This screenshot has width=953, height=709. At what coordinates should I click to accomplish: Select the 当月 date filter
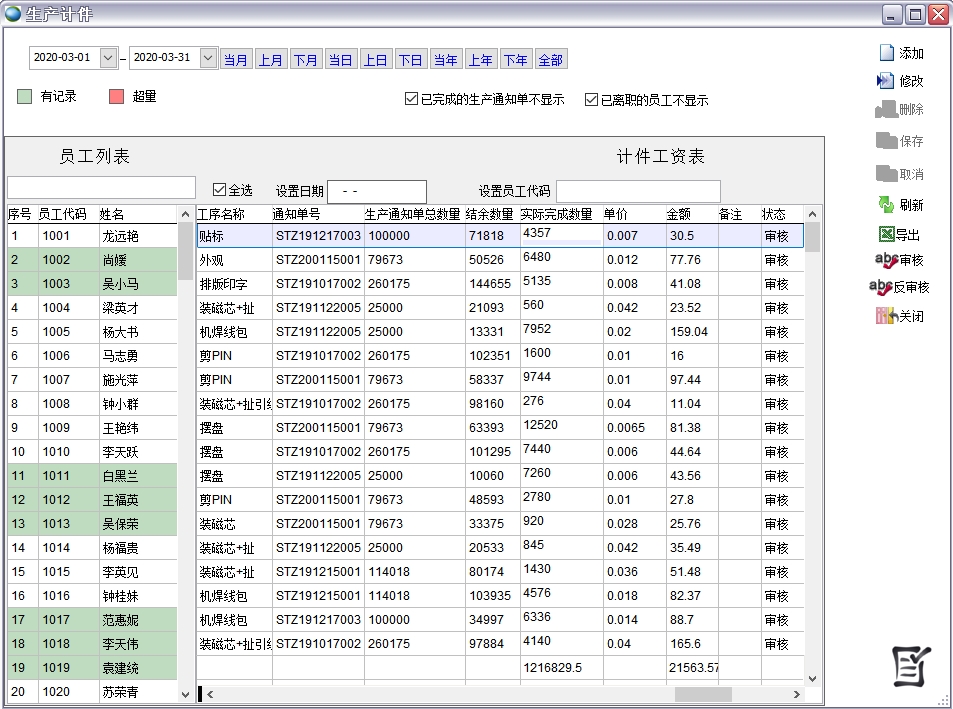click(x=236, y=60)
